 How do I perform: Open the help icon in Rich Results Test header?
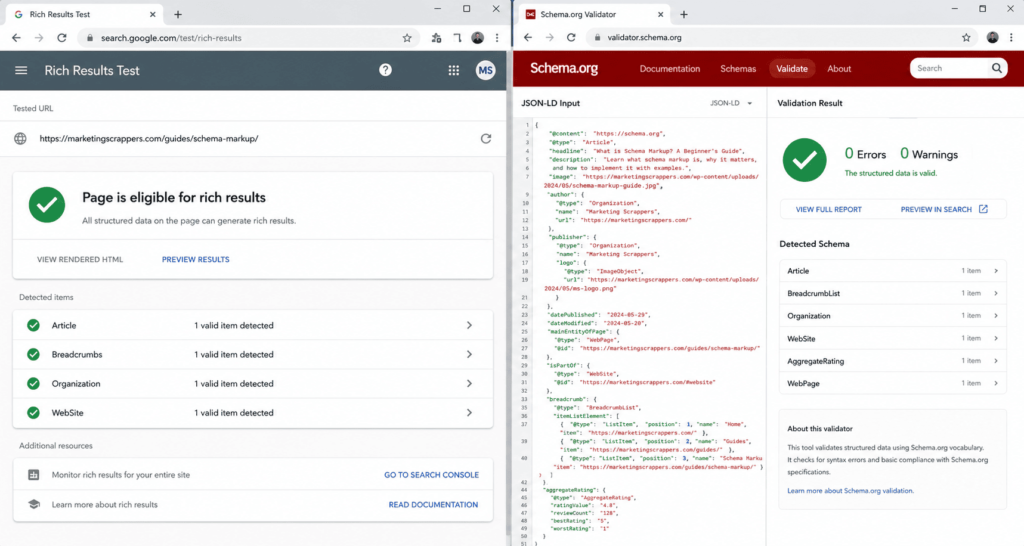pyautogui.click(x=385, y=70)
